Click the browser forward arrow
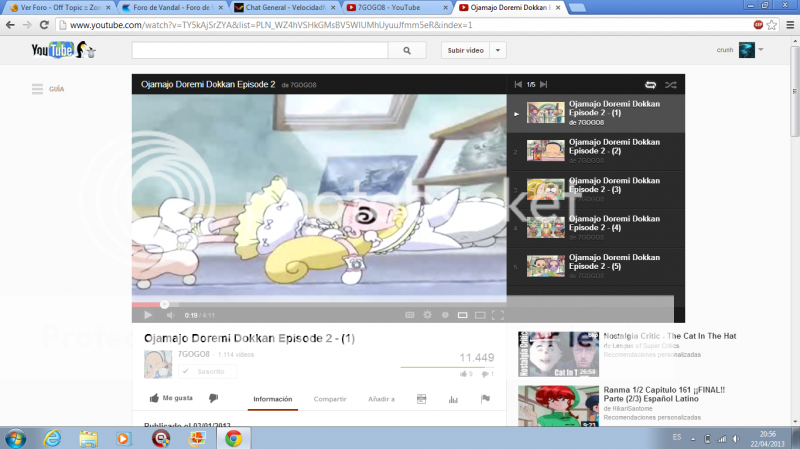800x449 pixels. 27,25
